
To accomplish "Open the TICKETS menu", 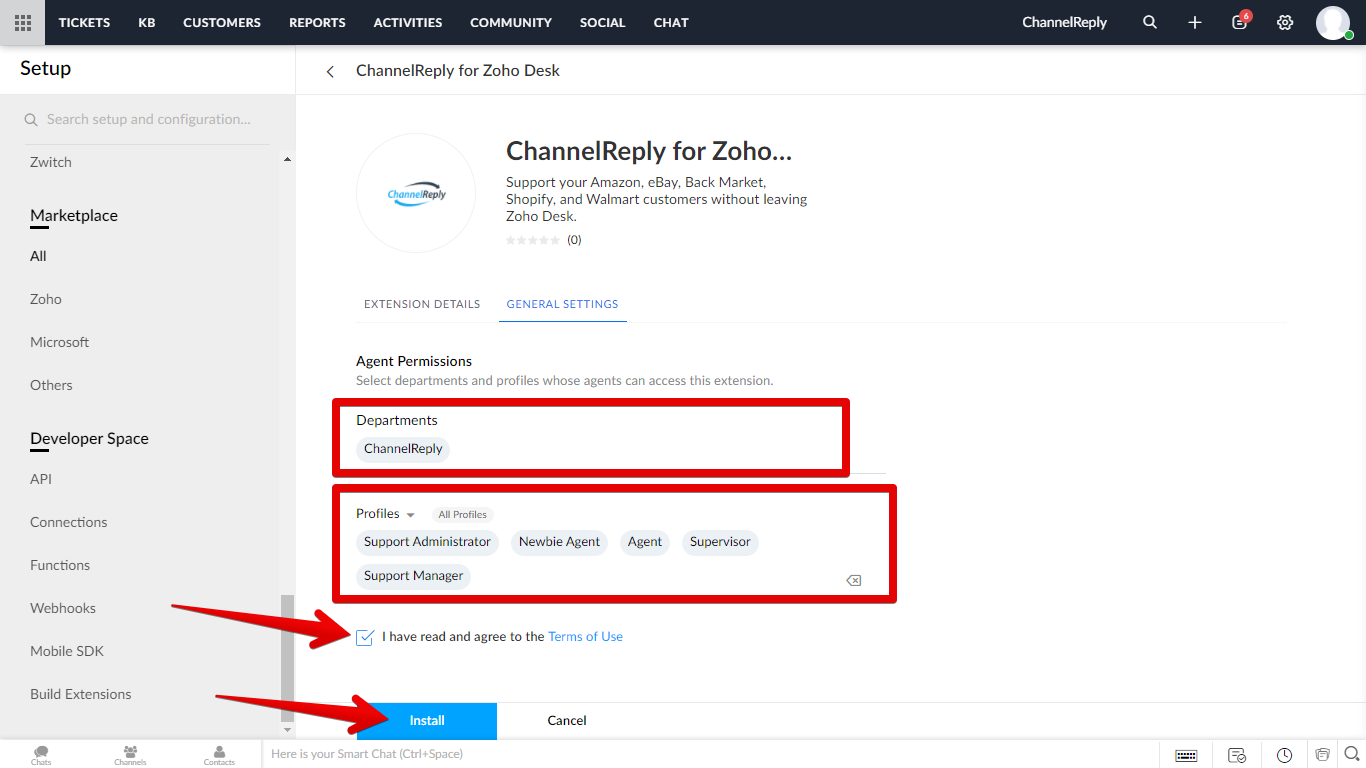I will click(x=84, y=22).
